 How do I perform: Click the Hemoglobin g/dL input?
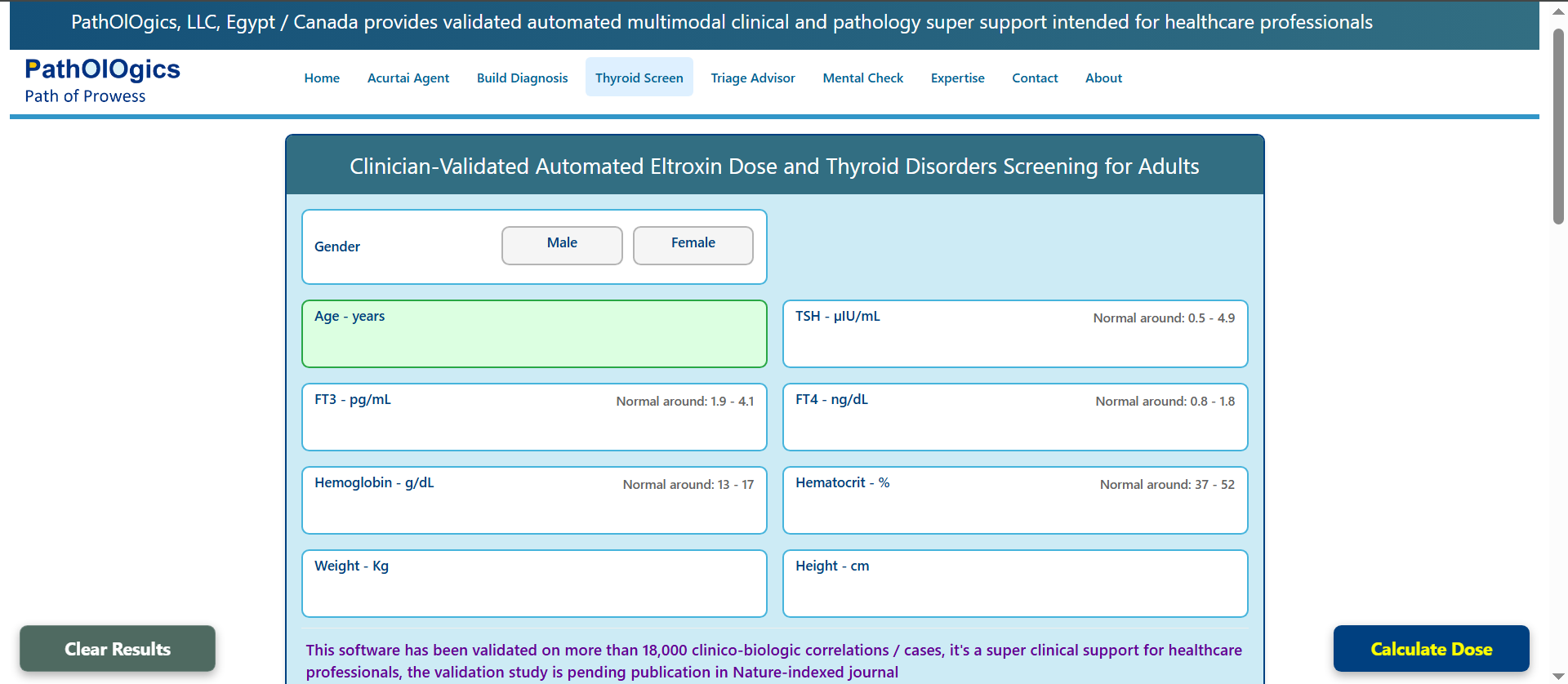coord(534,500)
